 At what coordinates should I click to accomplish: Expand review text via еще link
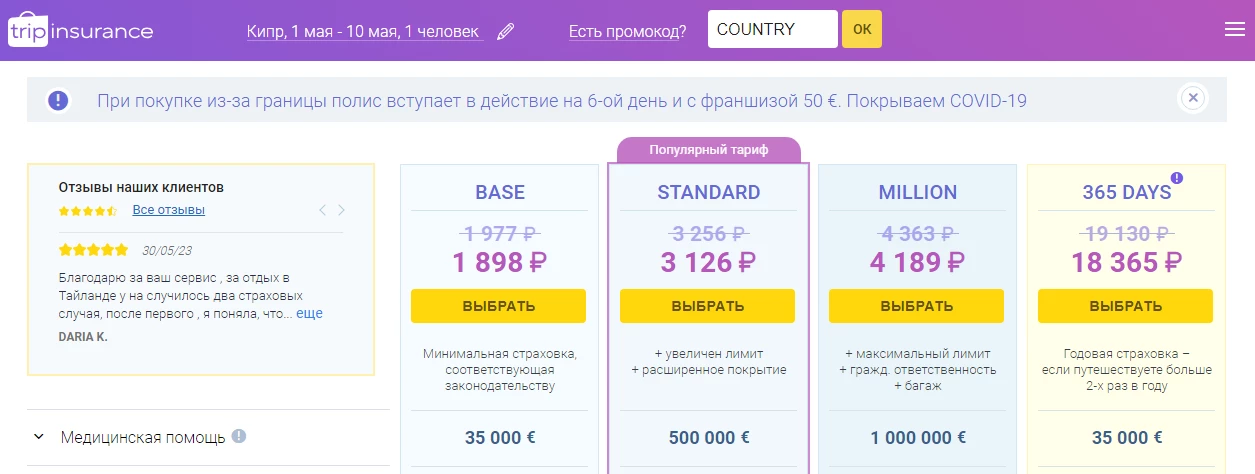pos(310,313)
